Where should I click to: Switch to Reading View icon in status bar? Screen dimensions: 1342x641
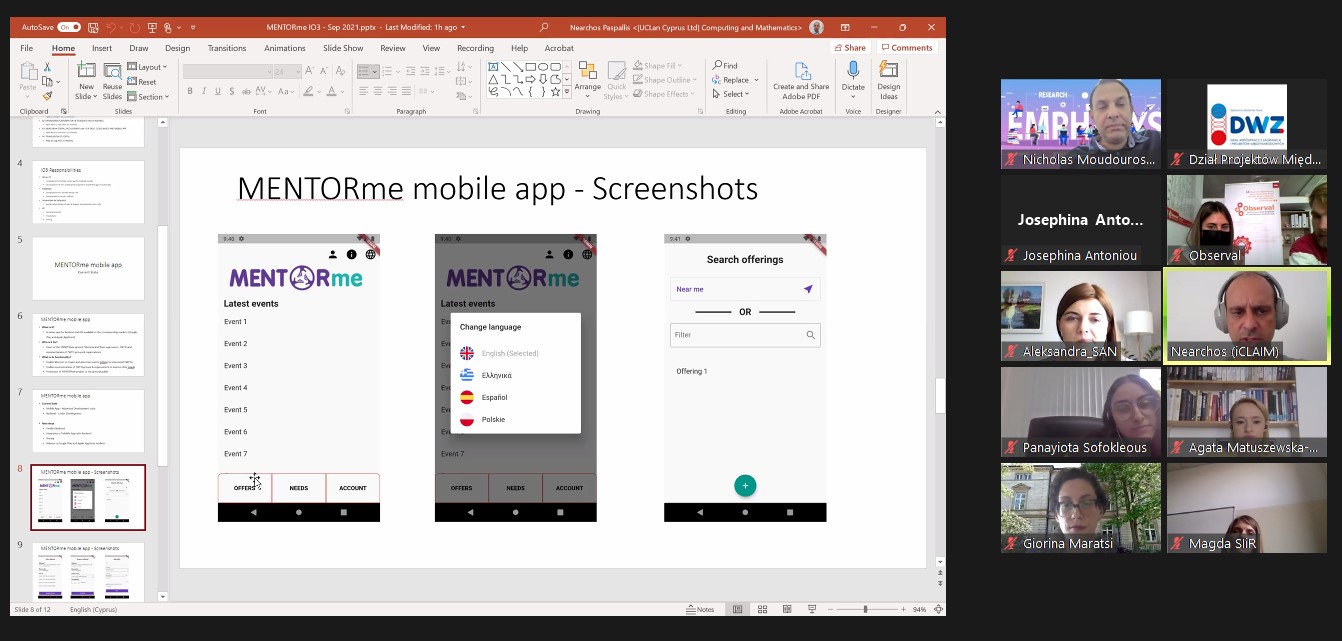click(787, 609)
